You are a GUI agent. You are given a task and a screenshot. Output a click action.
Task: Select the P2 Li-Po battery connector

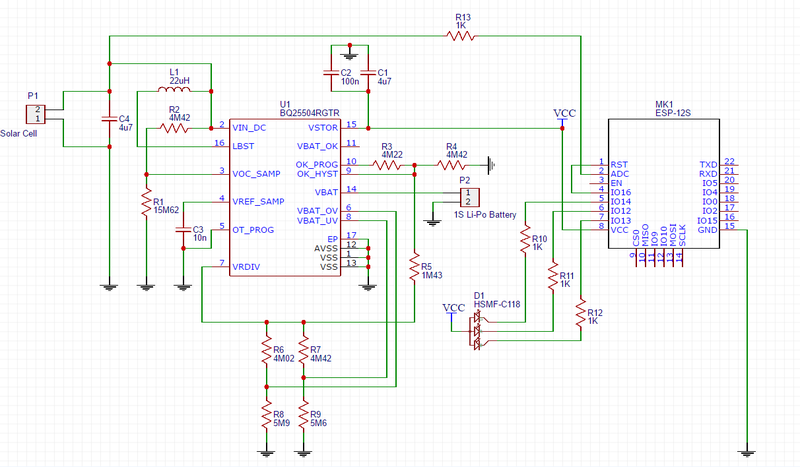pos(465,194)
